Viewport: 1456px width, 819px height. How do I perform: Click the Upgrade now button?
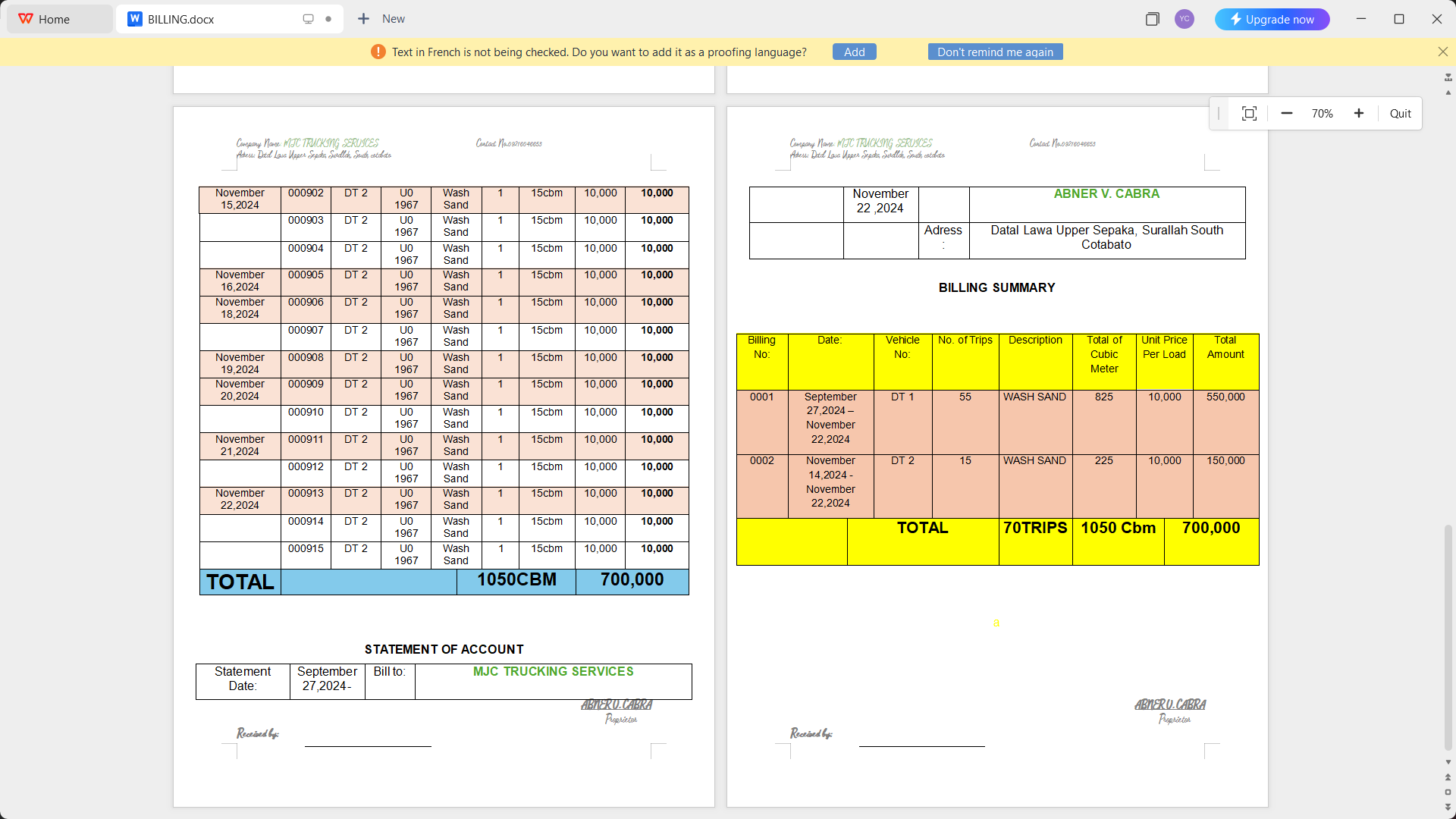[1272, 19]
